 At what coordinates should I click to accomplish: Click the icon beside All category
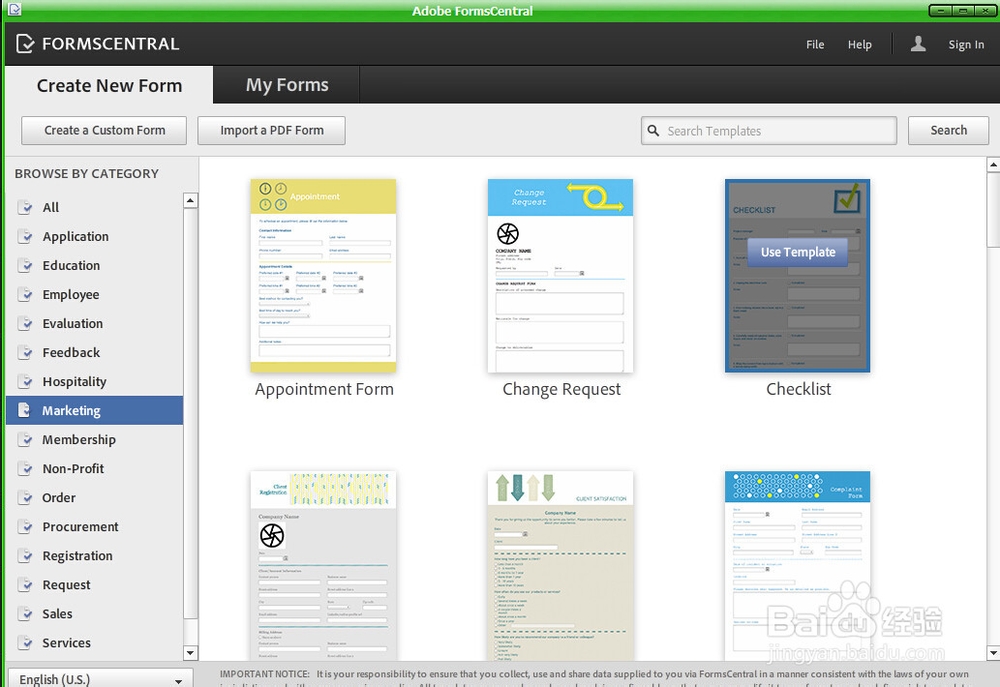[25, 207]
